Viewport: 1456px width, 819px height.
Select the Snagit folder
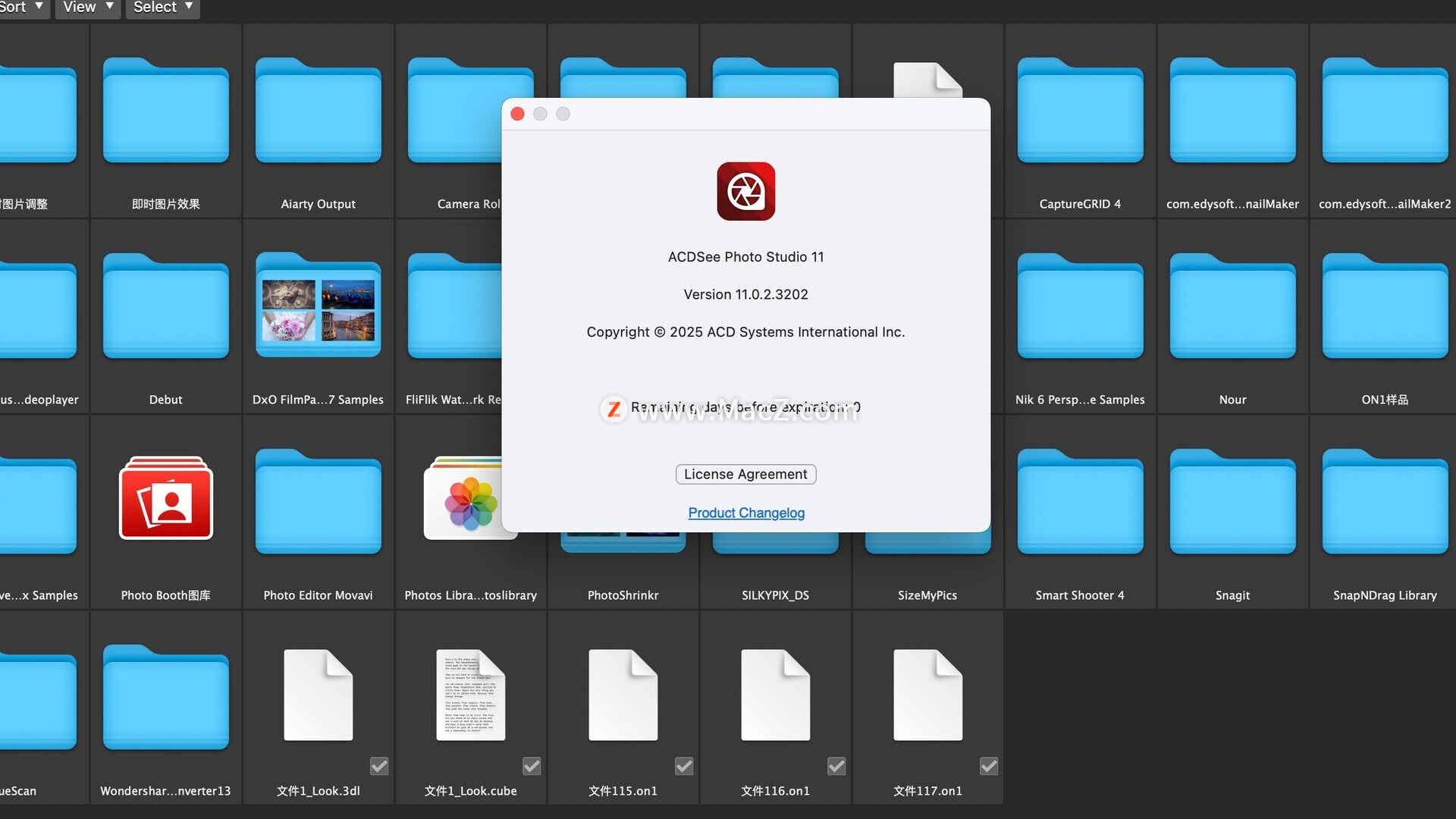1232,504
